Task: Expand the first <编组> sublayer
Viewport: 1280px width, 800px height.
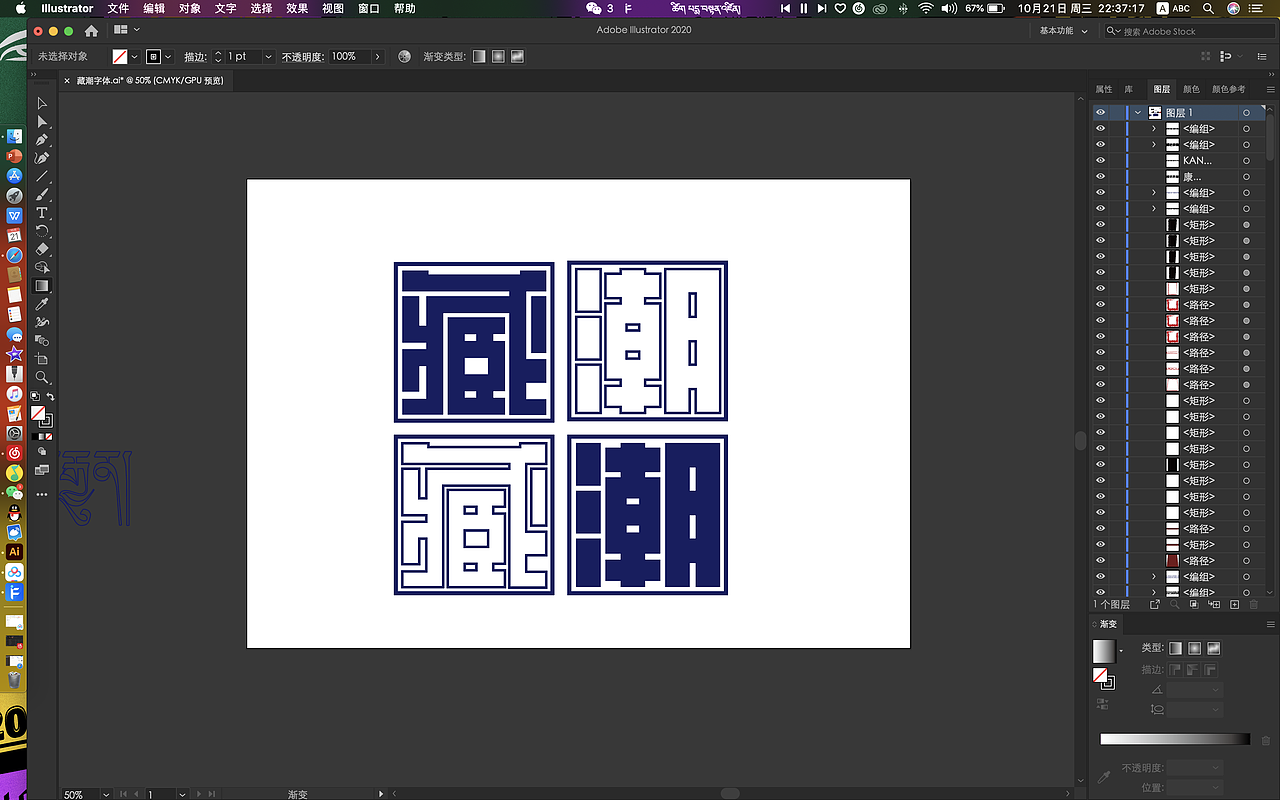Action: click(x=1153, y=128)
